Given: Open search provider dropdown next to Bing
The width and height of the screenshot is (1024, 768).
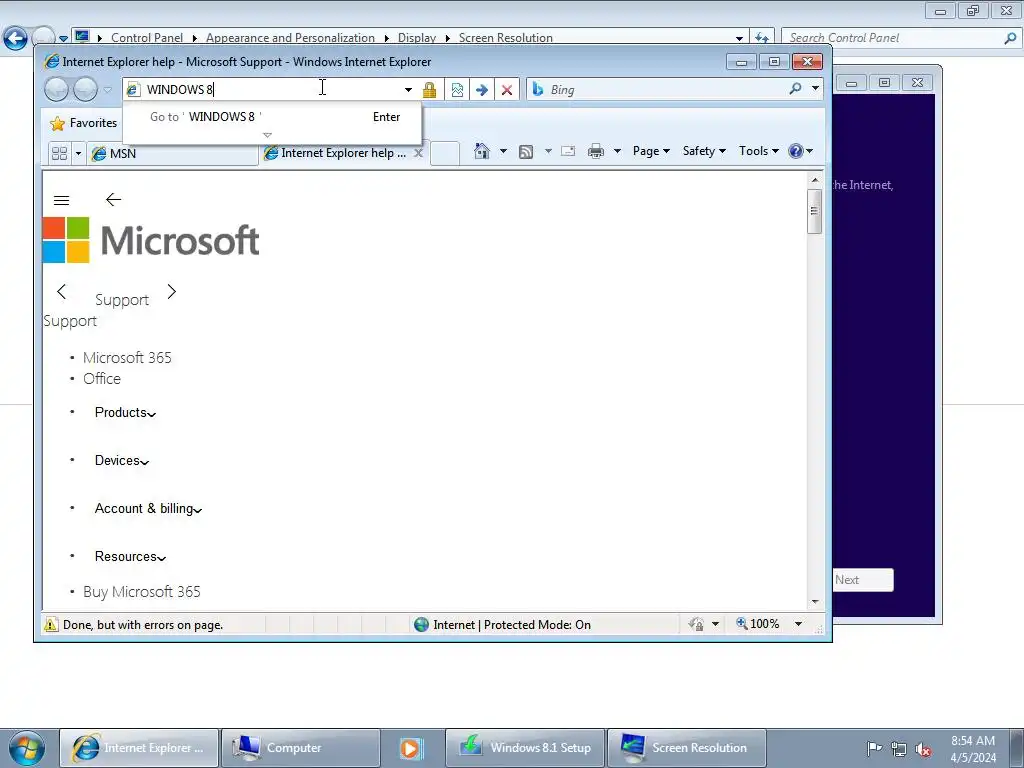Looking at the screenshot, I should tap(816, 88).
